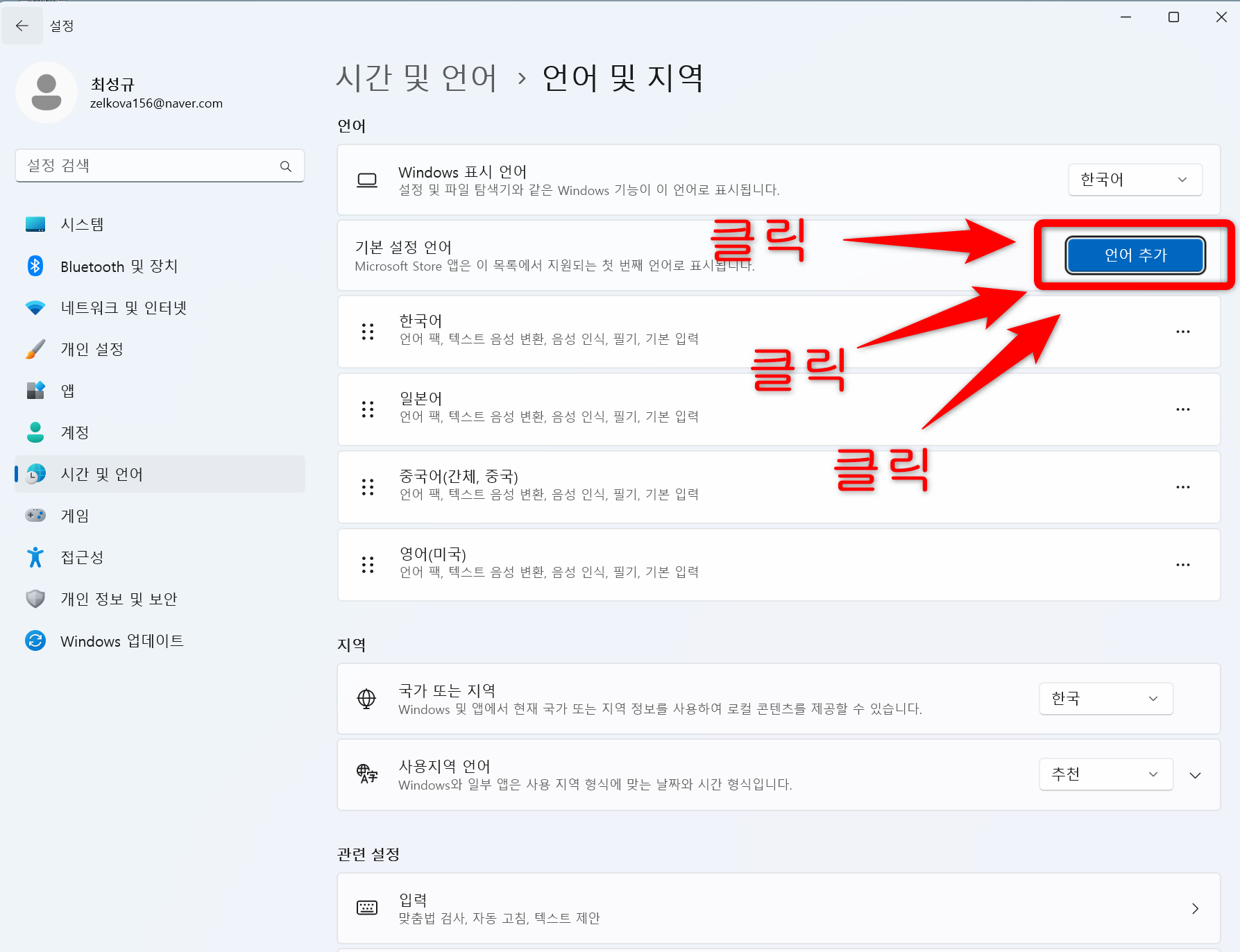
Task: Open more options for 한국어
Action: click(1183, 332)
